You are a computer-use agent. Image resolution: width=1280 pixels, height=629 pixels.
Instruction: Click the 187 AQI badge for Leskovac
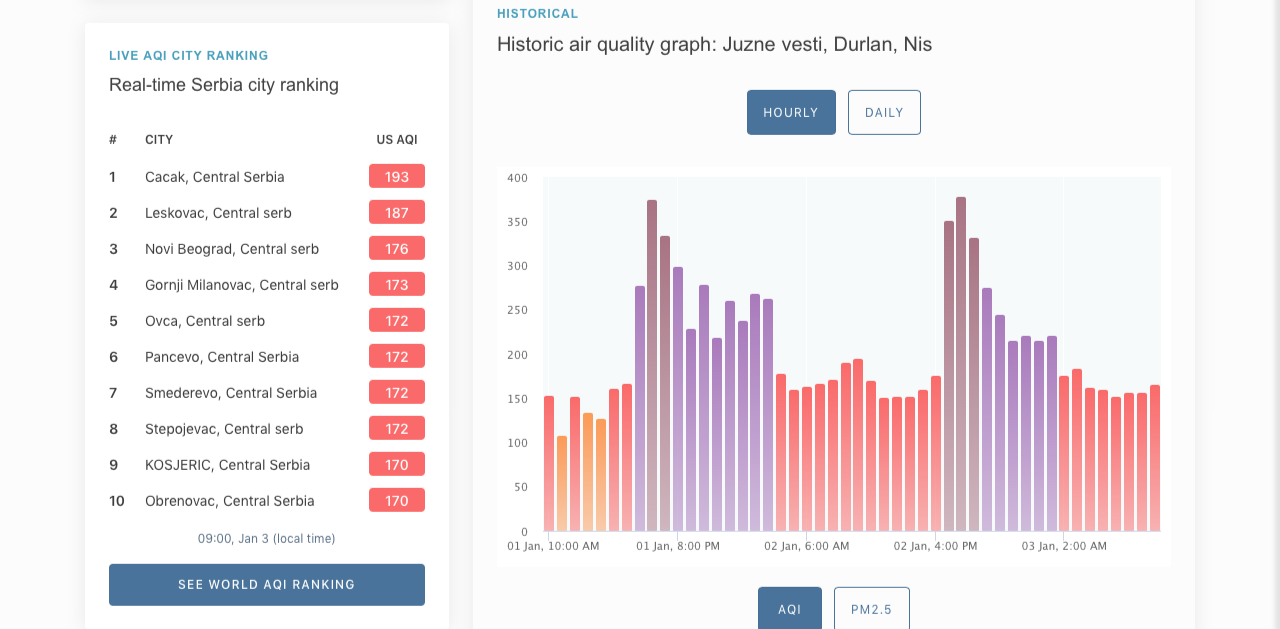(397, 213)
